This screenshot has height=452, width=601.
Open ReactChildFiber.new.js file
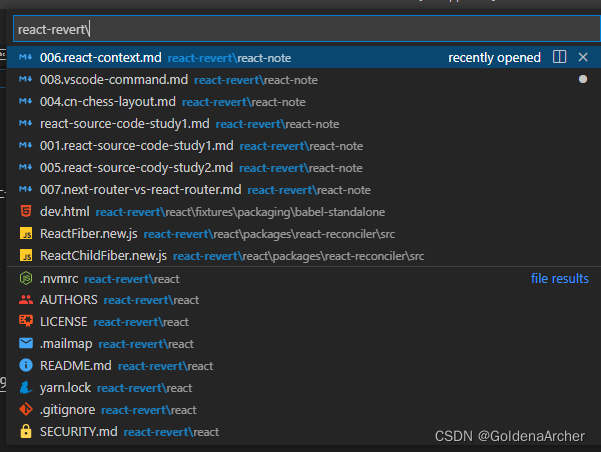pyautogui.click(x=103, y=256)
